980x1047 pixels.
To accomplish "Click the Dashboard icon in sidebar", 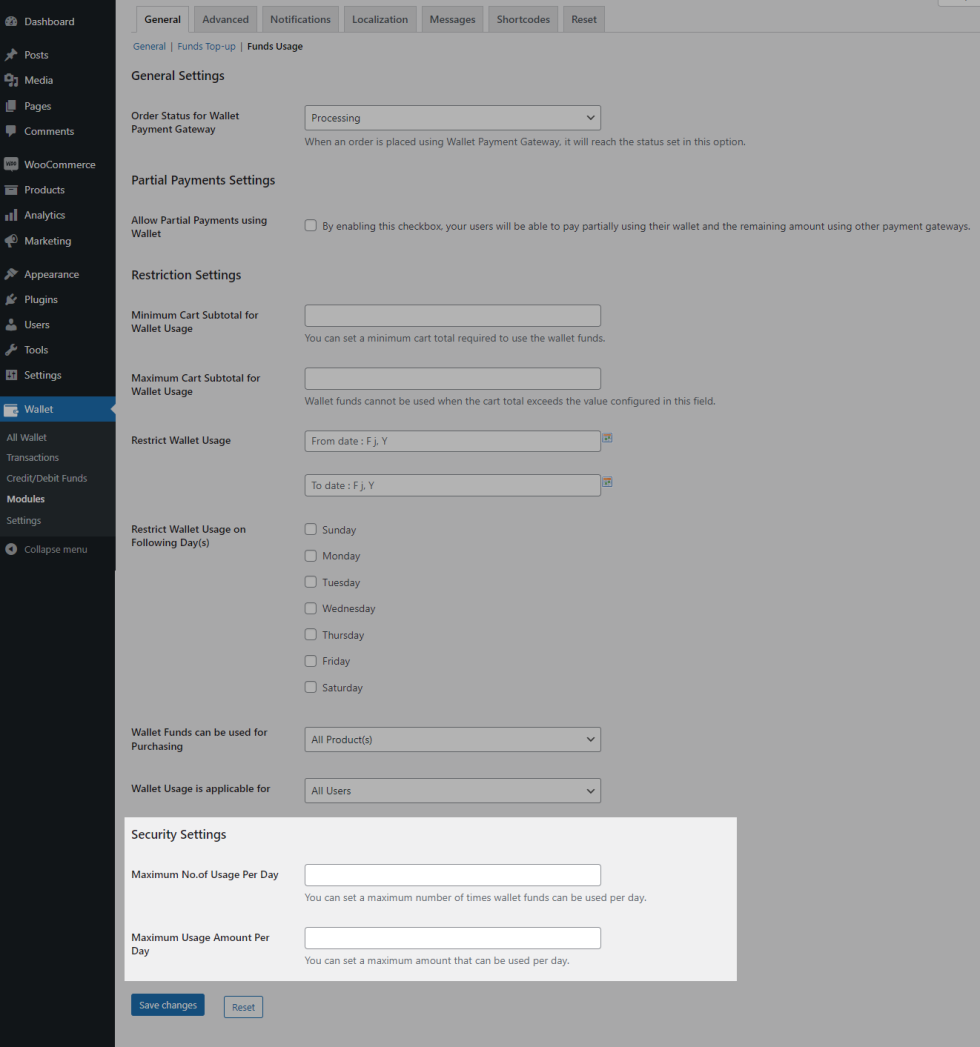I will (x=11, y=21).
